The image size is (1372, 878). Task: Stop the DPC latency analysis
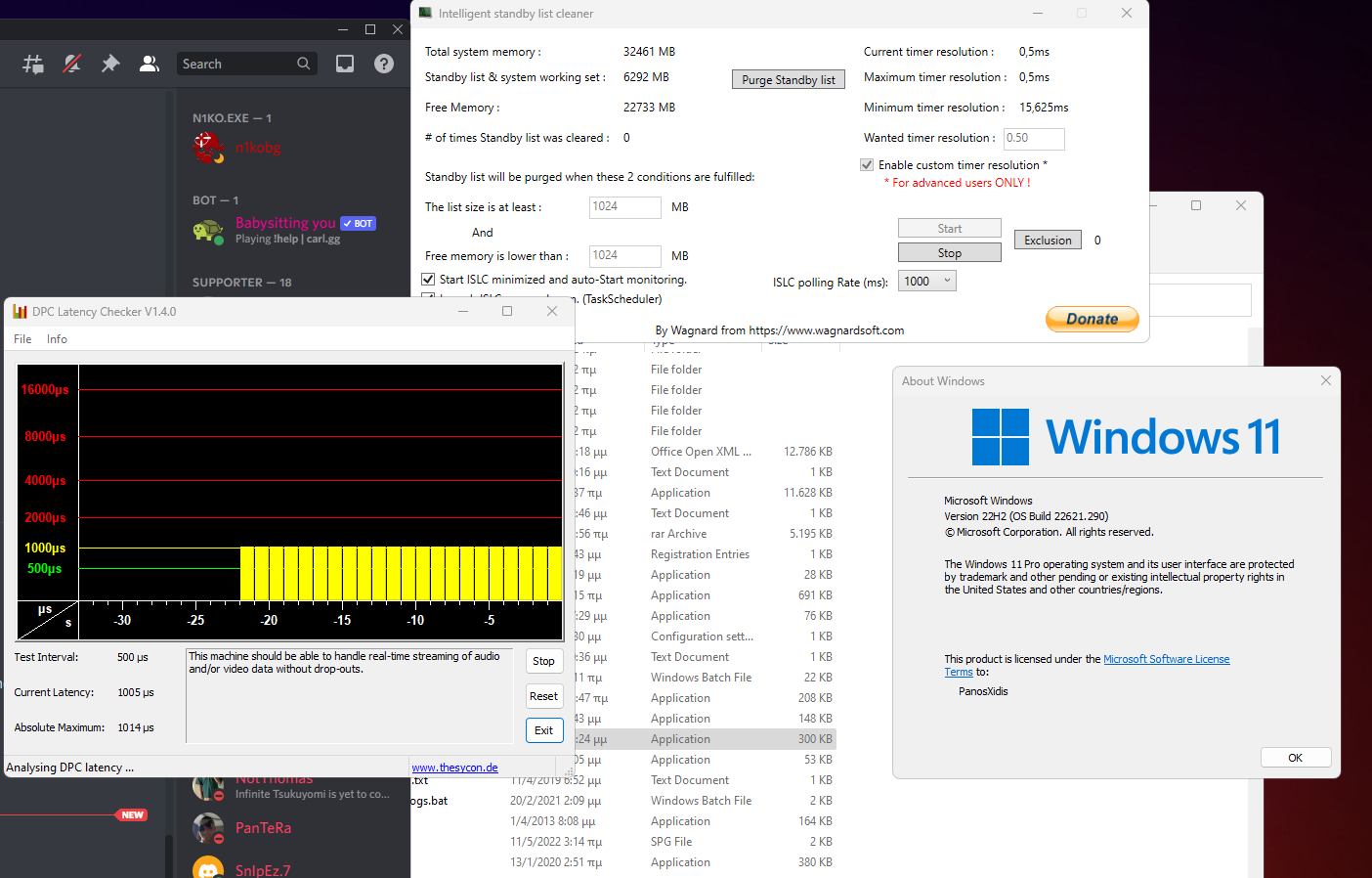pyautogui.click(x=544, y=661)
